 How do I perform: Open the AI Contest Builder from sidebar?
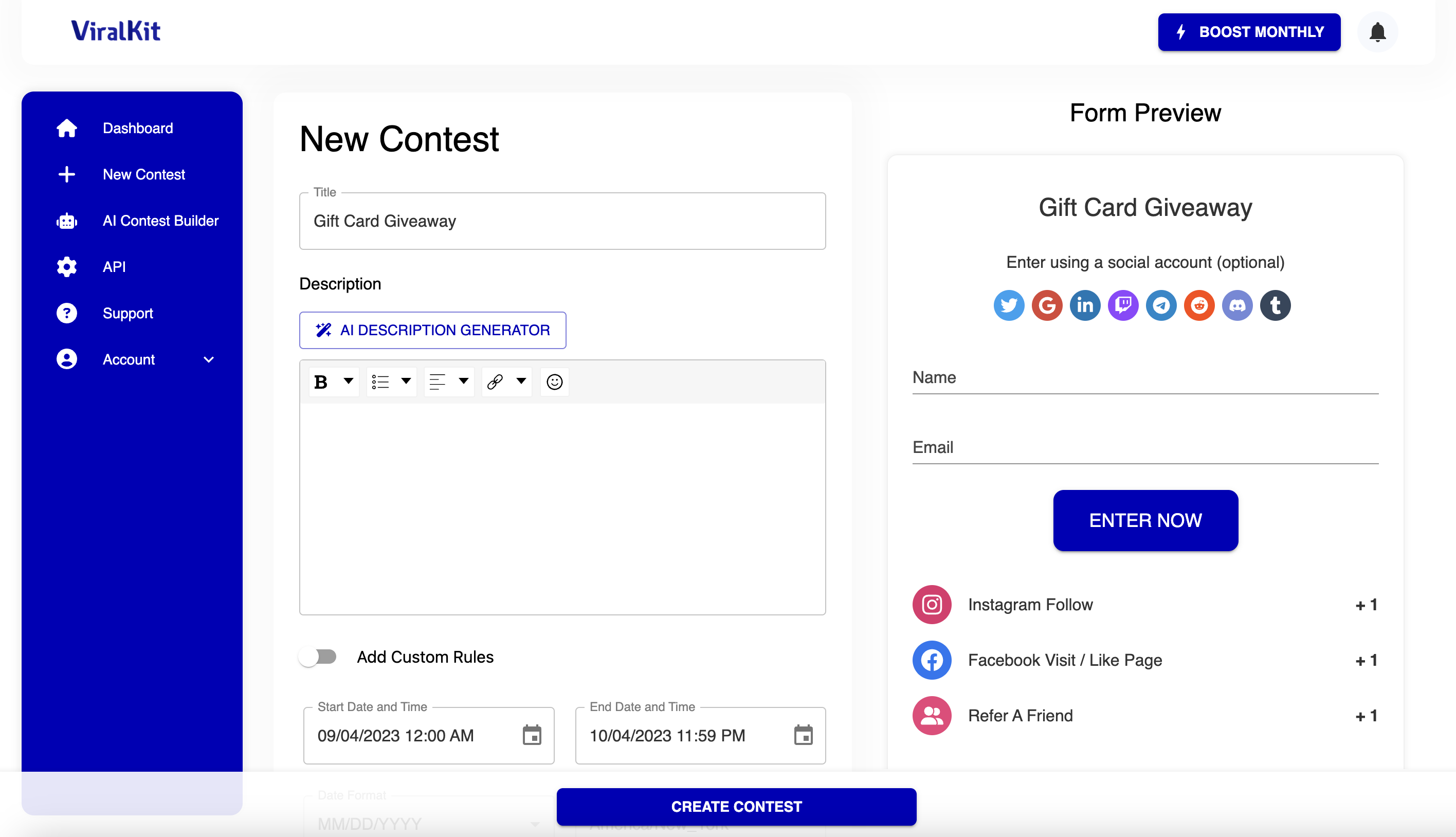(x=160, y=221)
